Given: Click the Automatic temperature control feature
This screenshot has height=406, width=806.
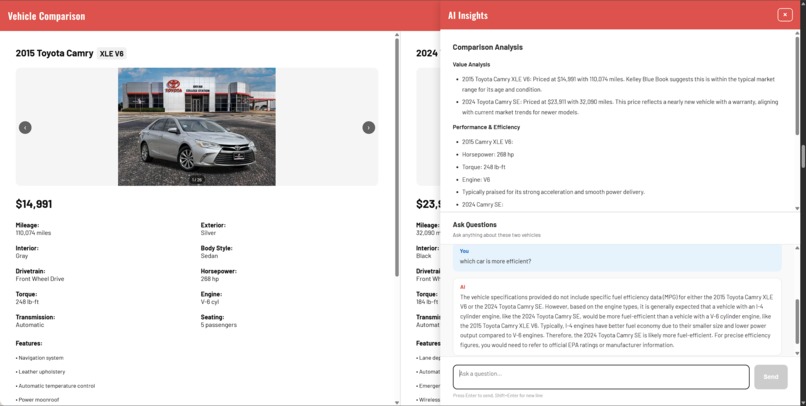Looking at the screenshot, I should (55, 385).
